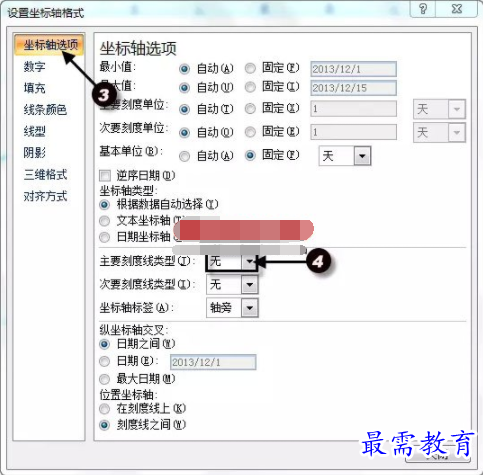Viewport: 483px width, 475px height.
Task: Close the 设置坐标轴格式 dialog
Action: tap(457, 9)
